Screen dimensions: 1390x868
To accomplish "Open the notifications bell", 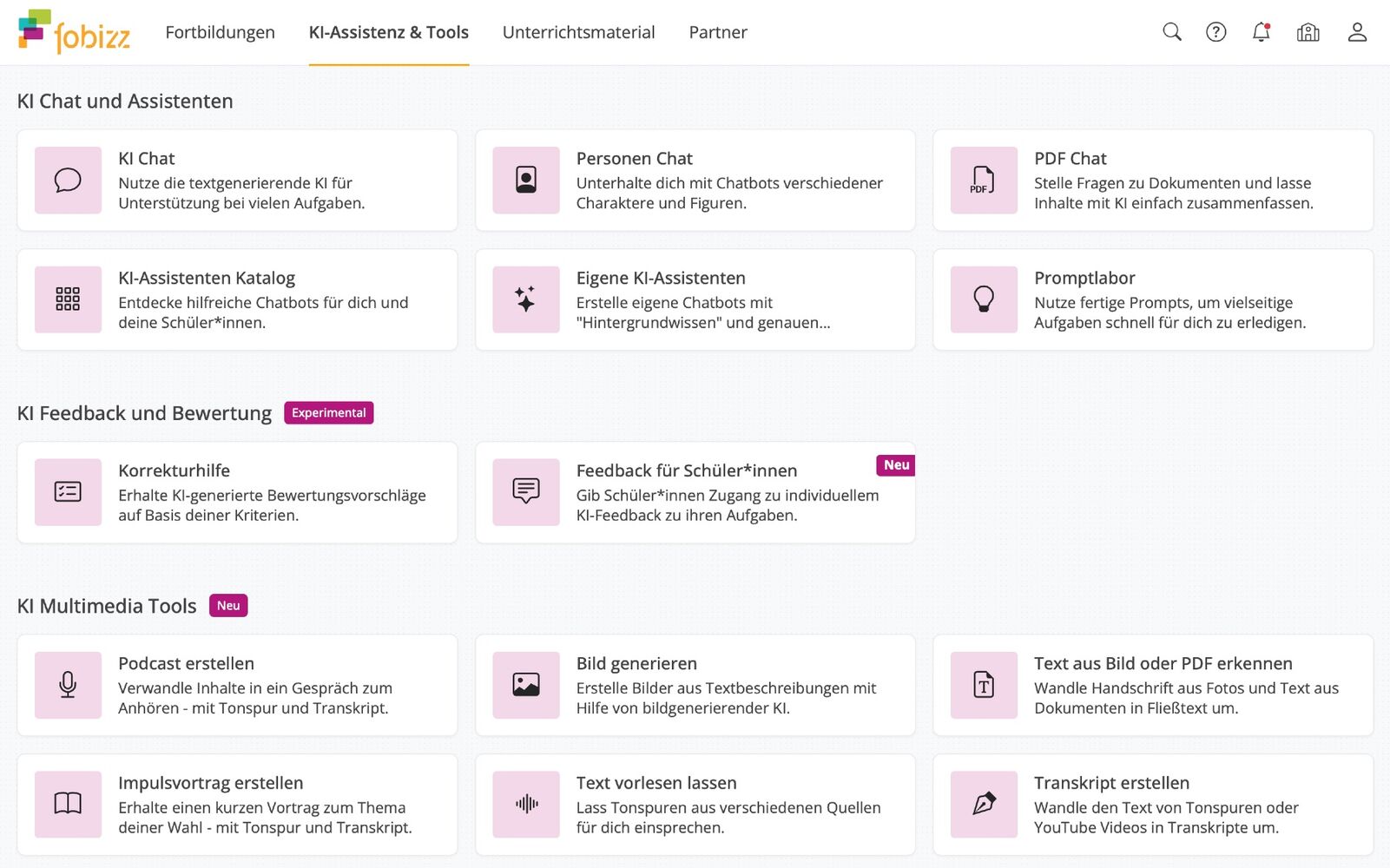I will [1262, 32].
